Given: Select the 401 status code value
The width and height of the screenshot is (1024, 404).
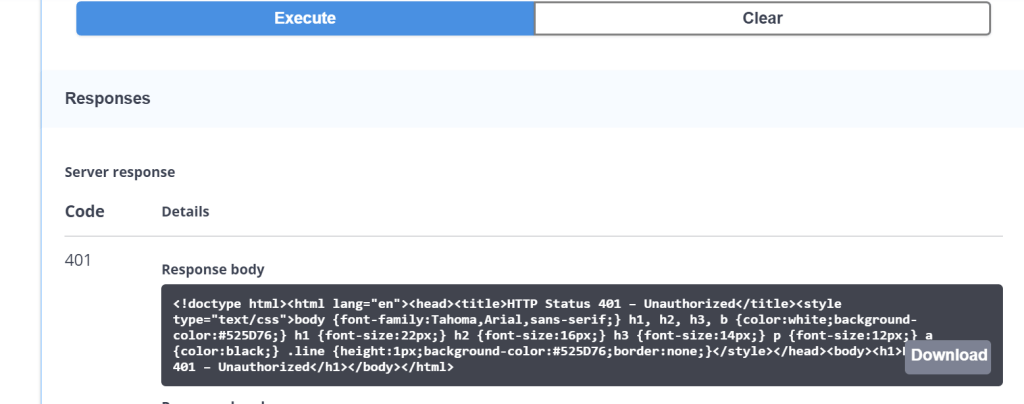Looking at the screenshot, I should tap(78, 260).
